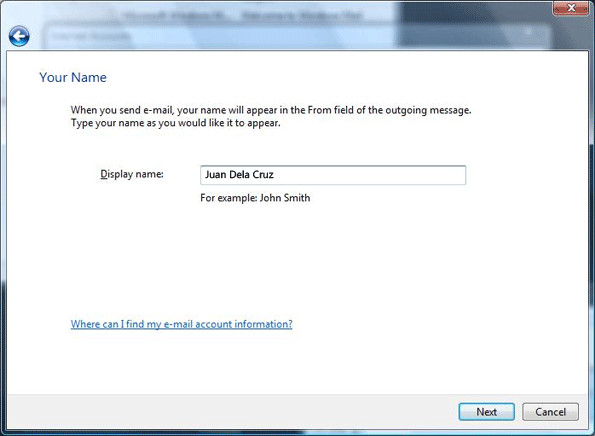The width and height of the screenshot is (595, 436).
Task: Open the e-mail account information help link
Action: tap(181, 324)
